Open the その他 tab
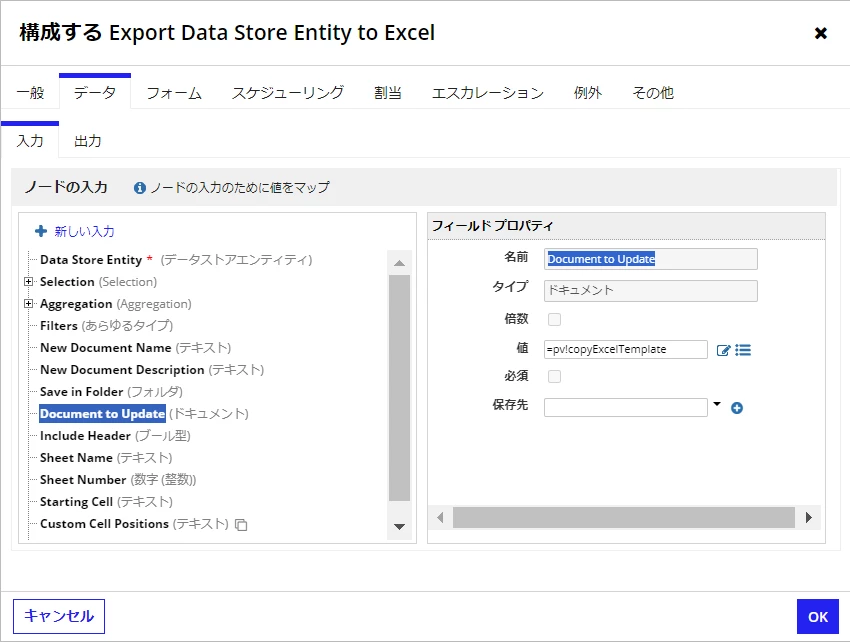The height and width of the screenshot is (642, 850). coord(653,93)
